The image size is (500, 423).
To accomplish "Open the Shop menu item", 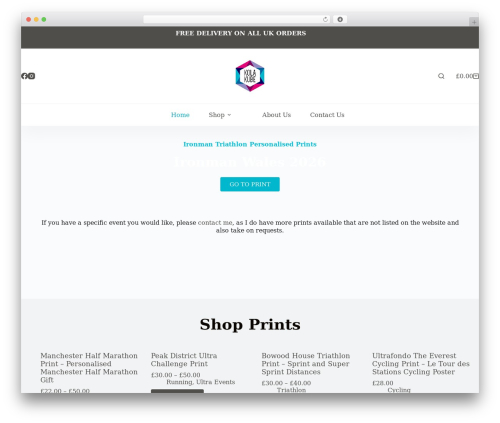I will point(217,115).
